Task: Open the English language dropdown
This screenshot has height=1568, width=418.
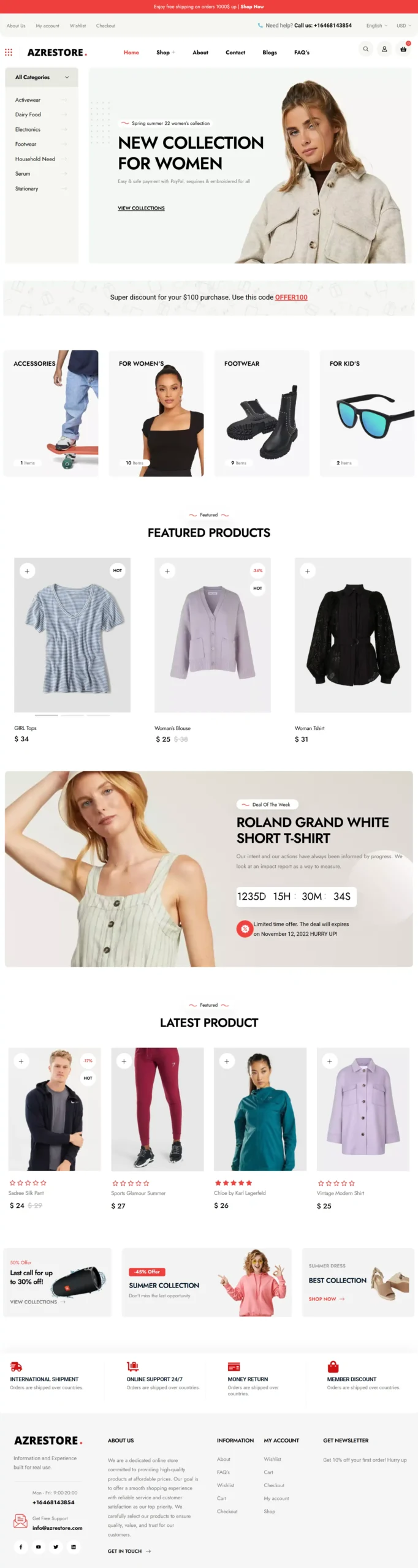Action: (377, 26)
